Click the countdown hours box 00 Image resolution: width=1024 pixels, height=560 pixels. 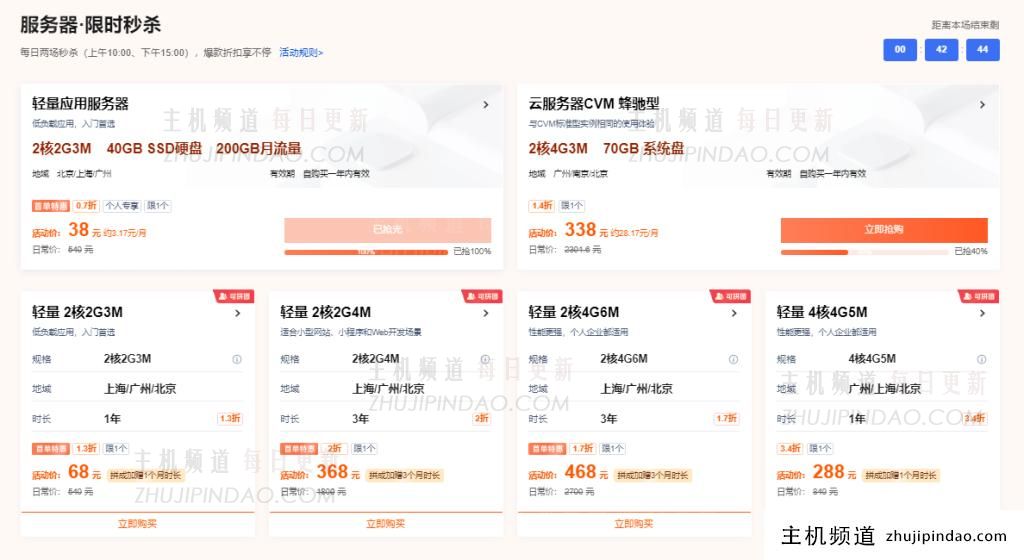pyautogui.click(x=900, y=50)
